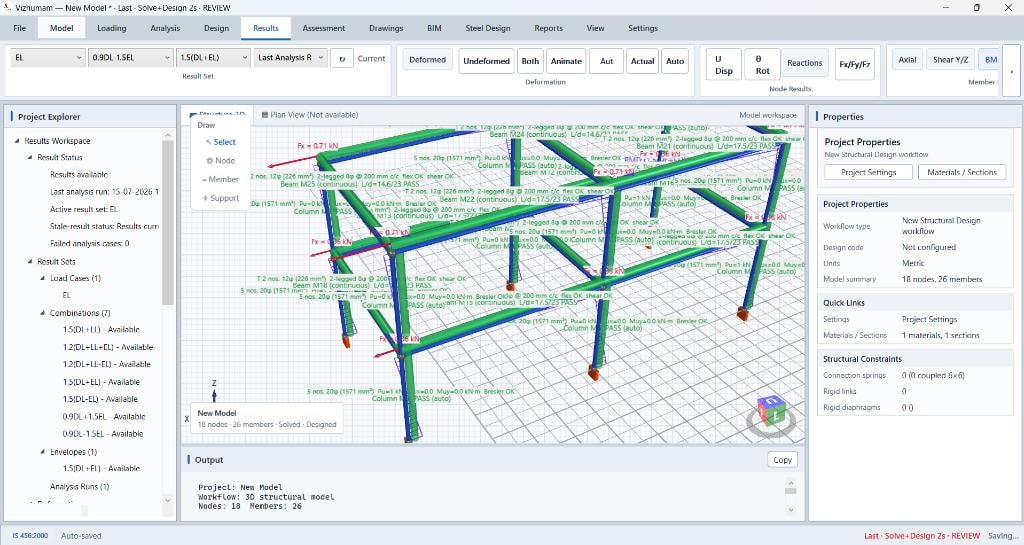Toggle BM member force display
This screenshot has height=545, width=1024.
coord(991,59)
